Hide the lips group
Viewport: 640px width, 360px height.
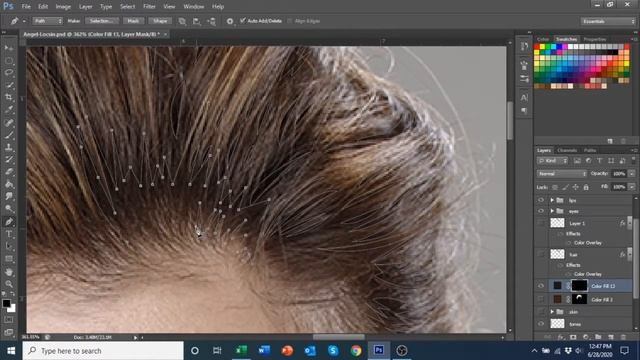click(x=541, y=200)
